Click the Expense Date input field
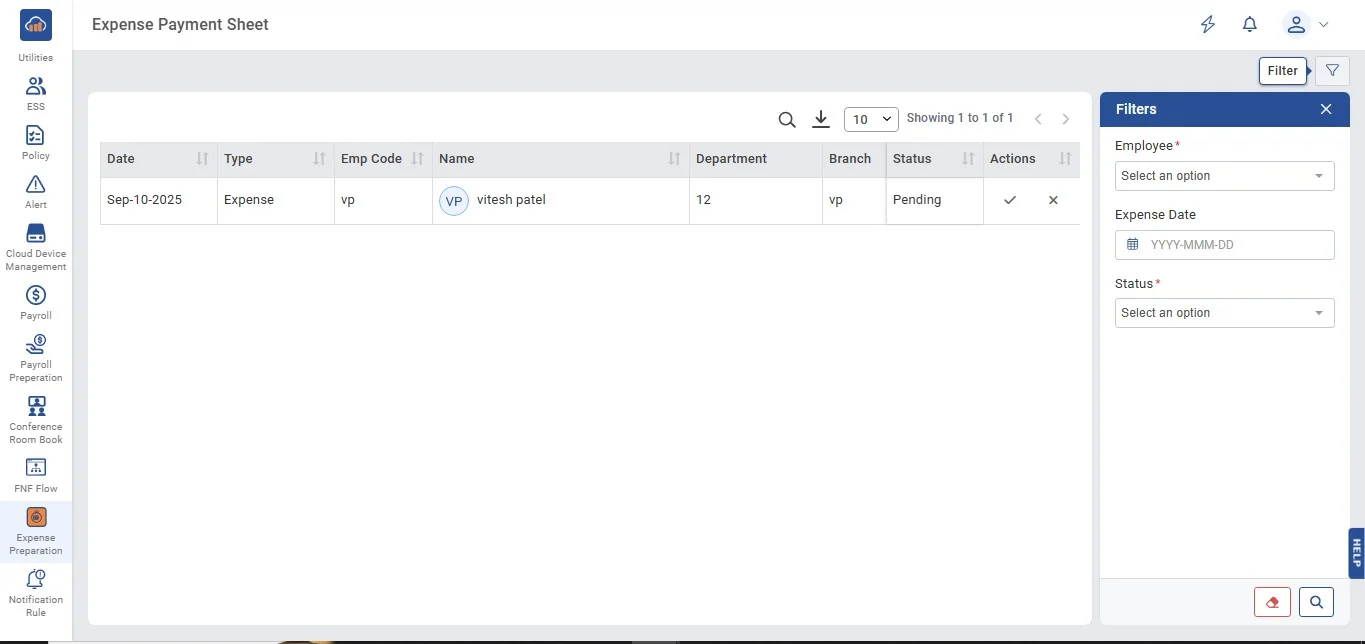 (x=1224, y=245)
